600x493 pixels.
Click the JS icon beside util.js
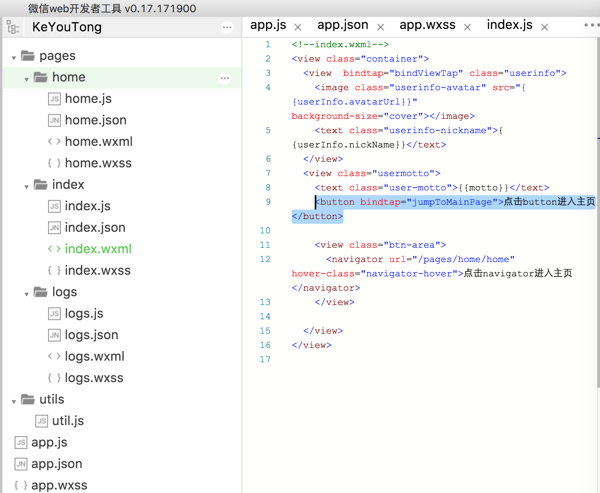(x=41, y=421)
